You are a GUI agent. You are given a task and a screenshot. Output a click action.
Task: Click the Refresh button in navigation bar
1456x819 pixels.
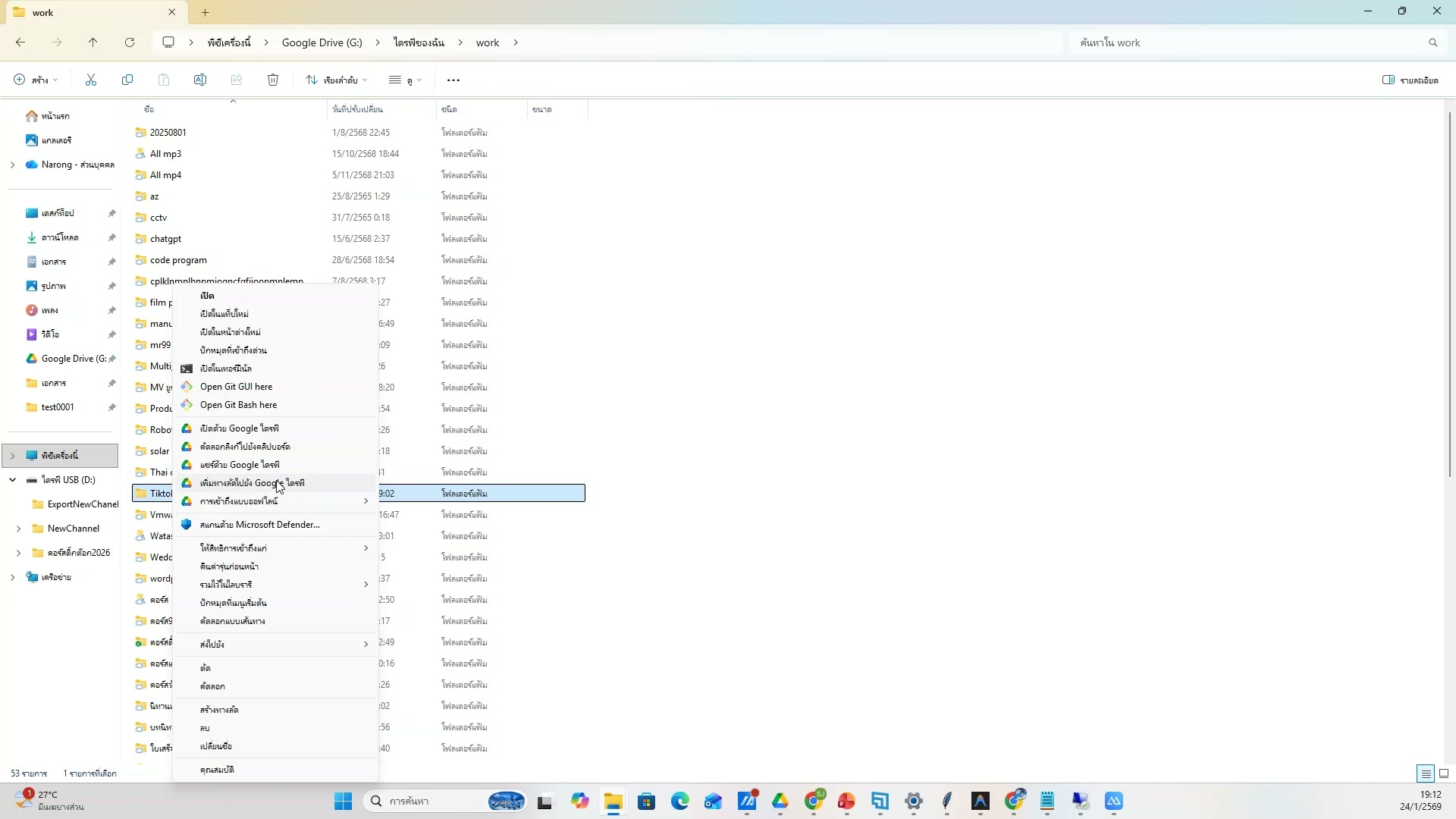[x=130, y=43]
